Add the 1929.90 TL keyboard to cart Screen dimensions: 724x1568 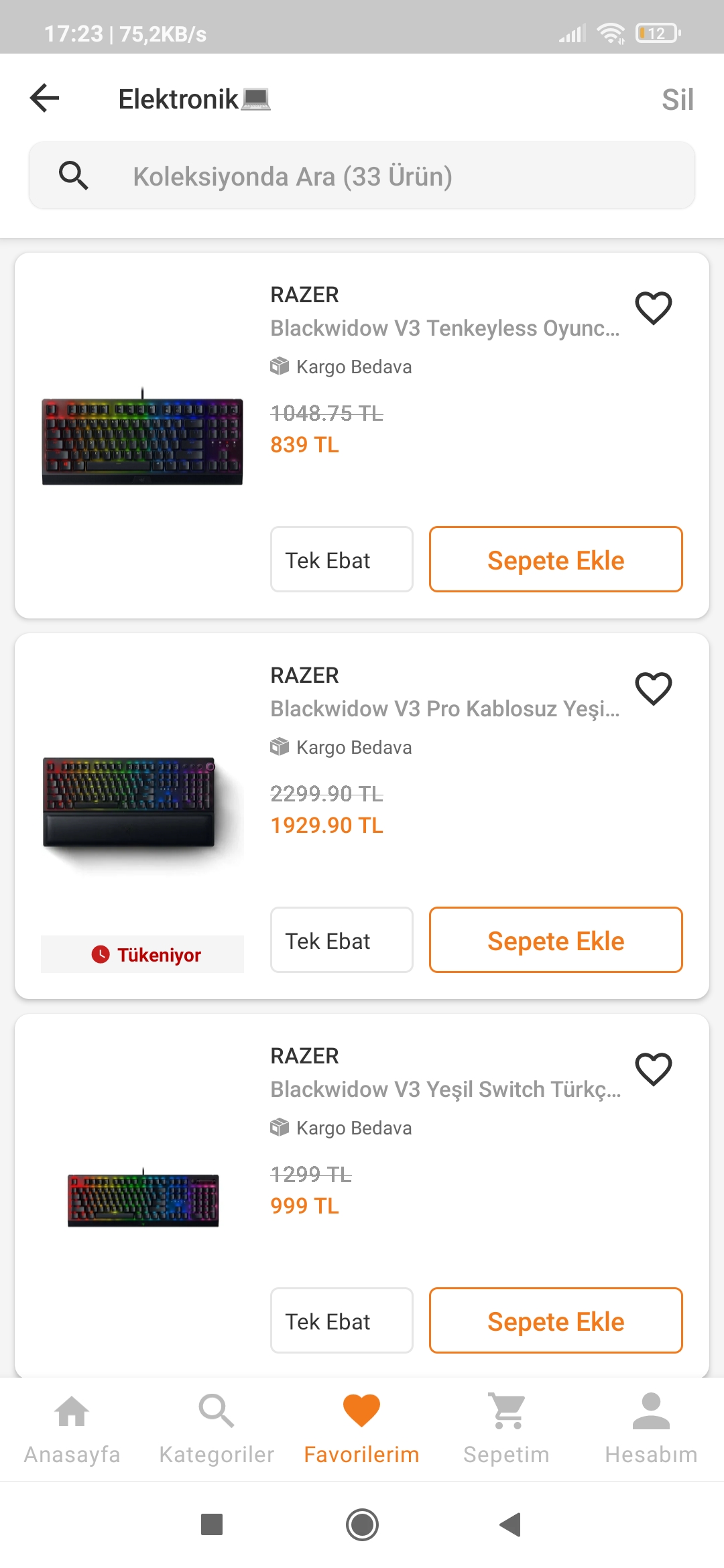[556, 940]
